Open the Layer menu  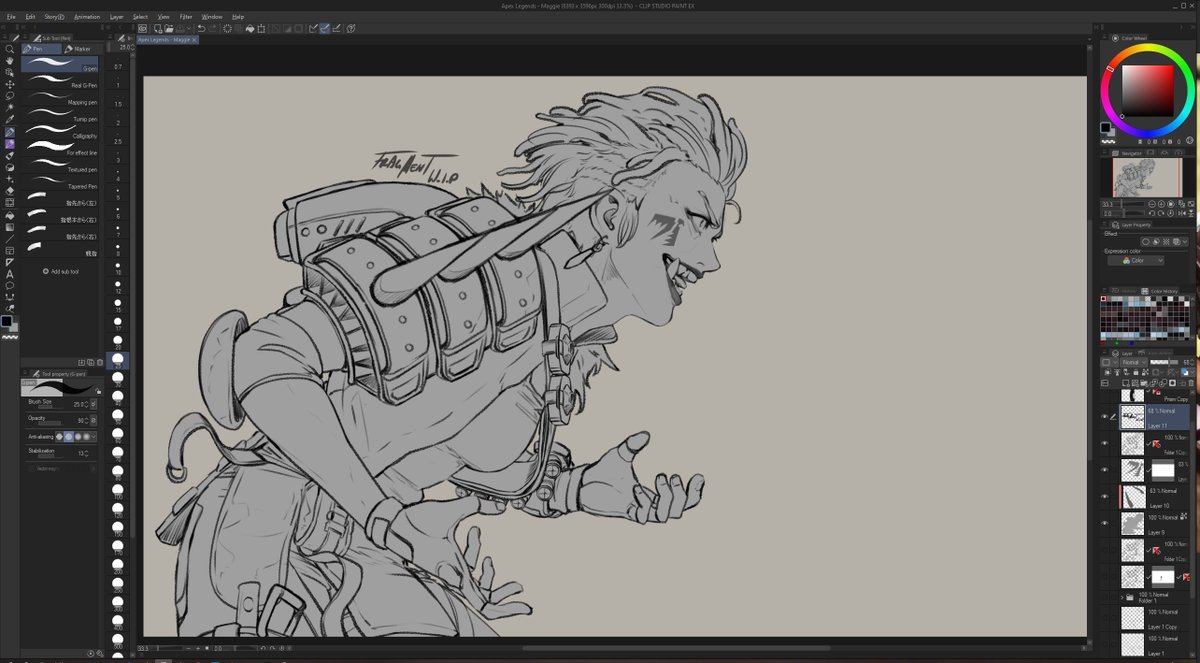tap(117, 17)
